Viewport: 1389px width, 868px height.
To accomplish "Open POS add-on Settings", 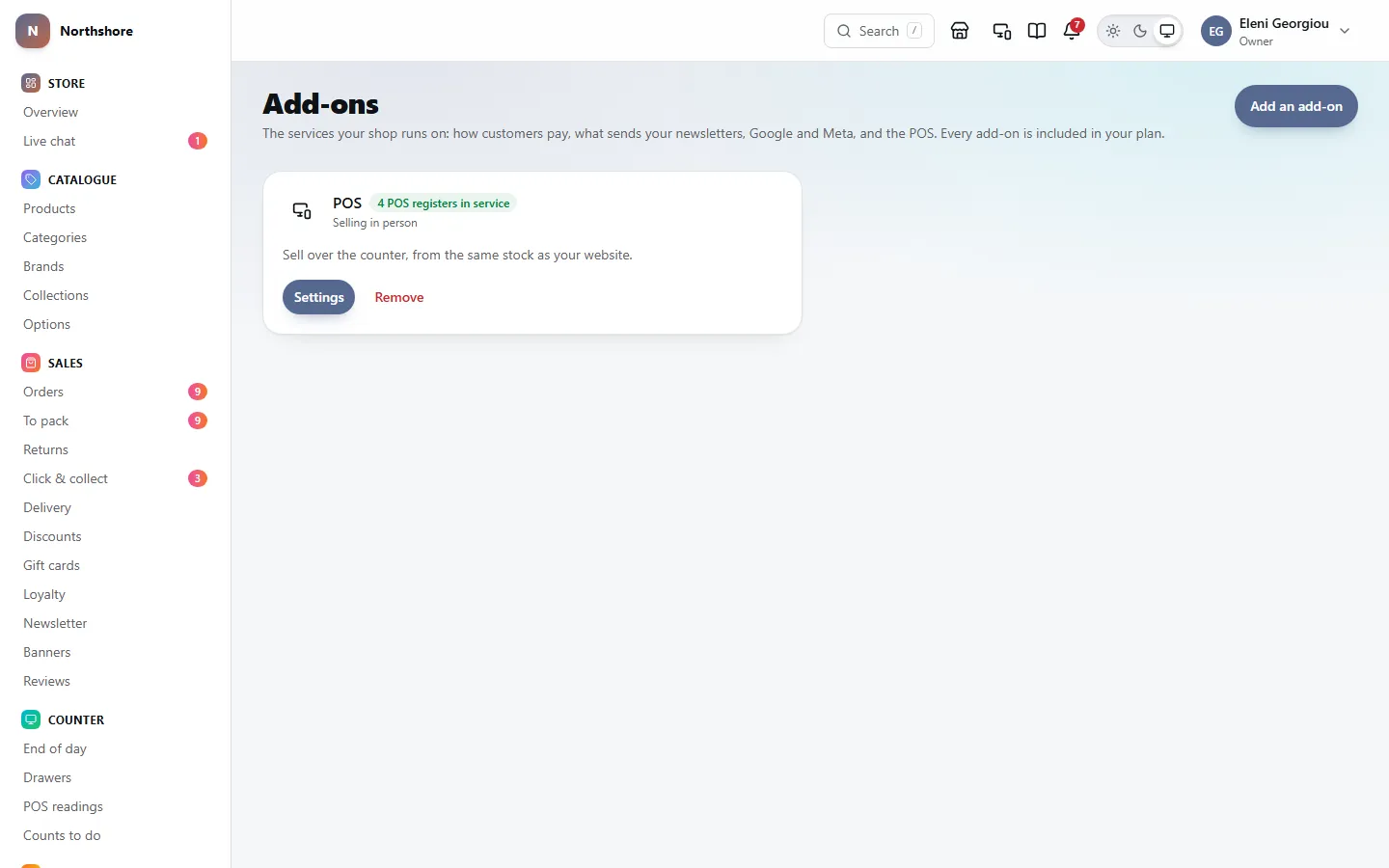I will pyautogui.click(x=318, y=297).
